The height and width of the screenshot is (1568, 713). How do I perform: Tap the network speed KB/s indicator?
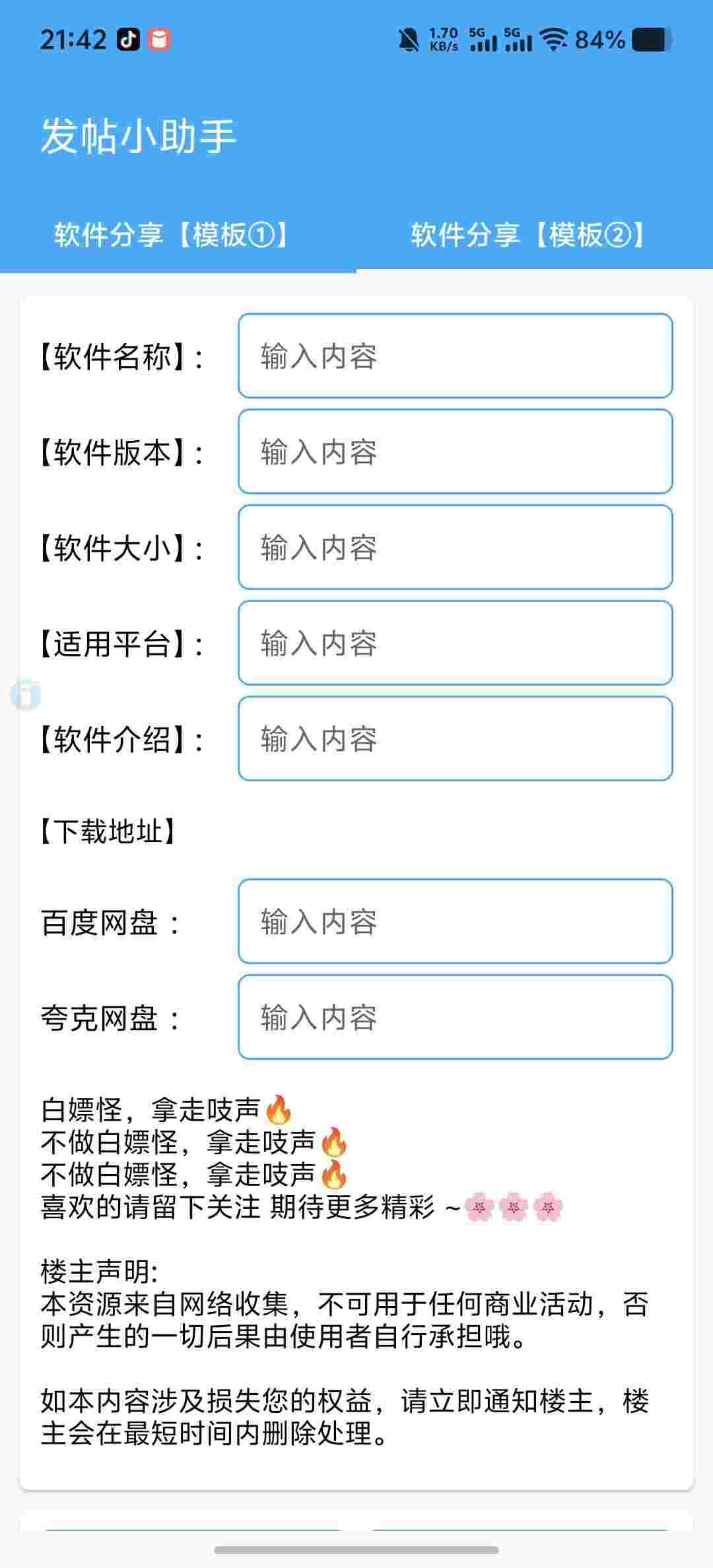click(x=444, y=40)
